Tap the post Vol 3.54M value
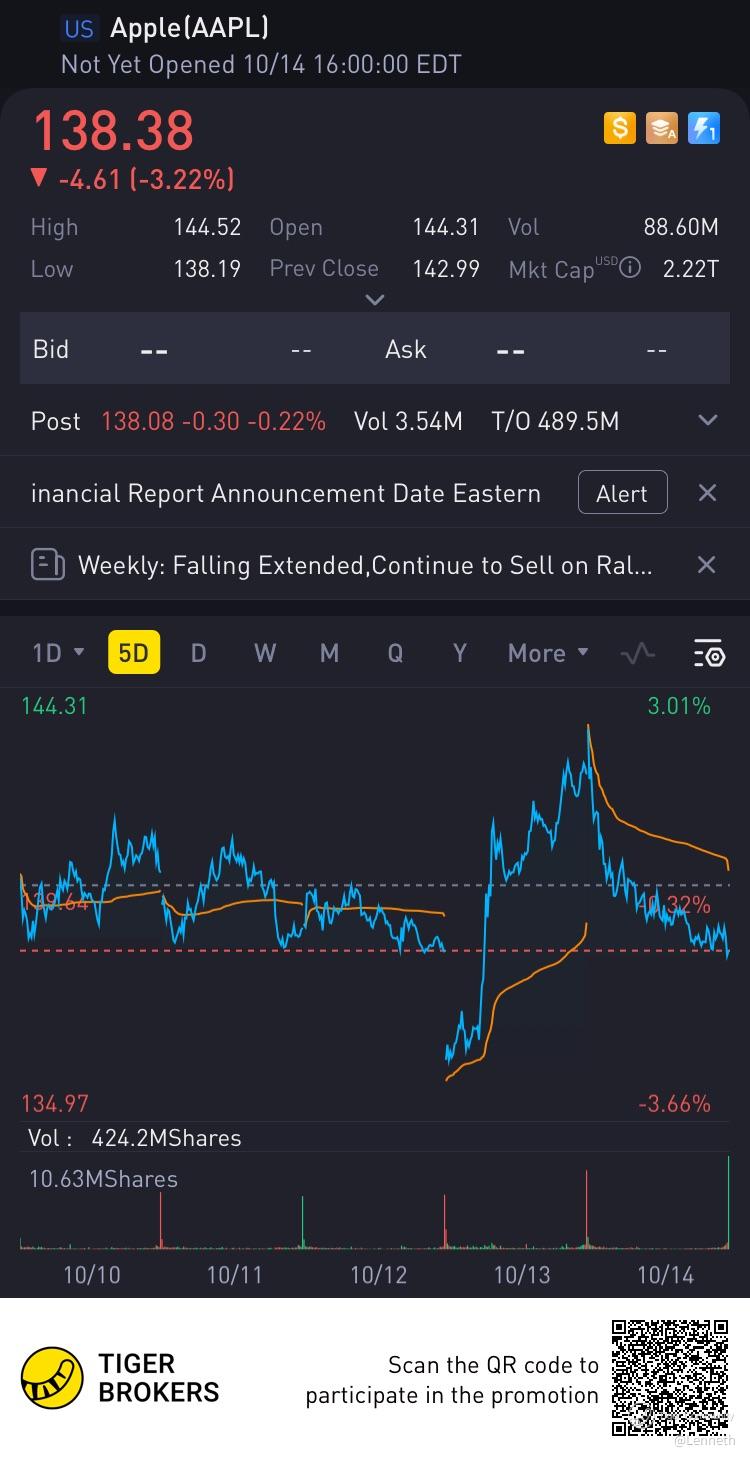This screenshot has width=750, height=1458. click(408, 421)
